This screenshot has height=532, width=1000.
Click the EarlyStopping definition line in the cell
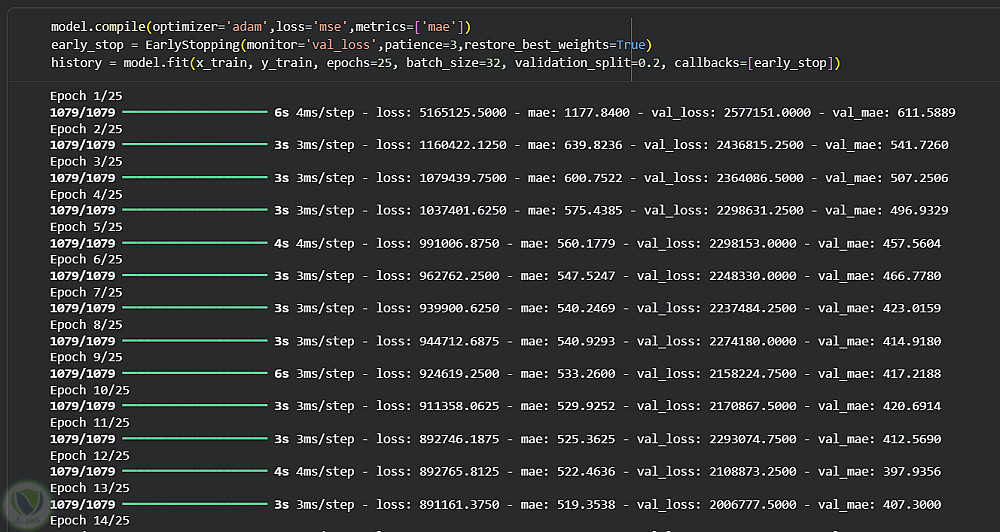[351, 45]
